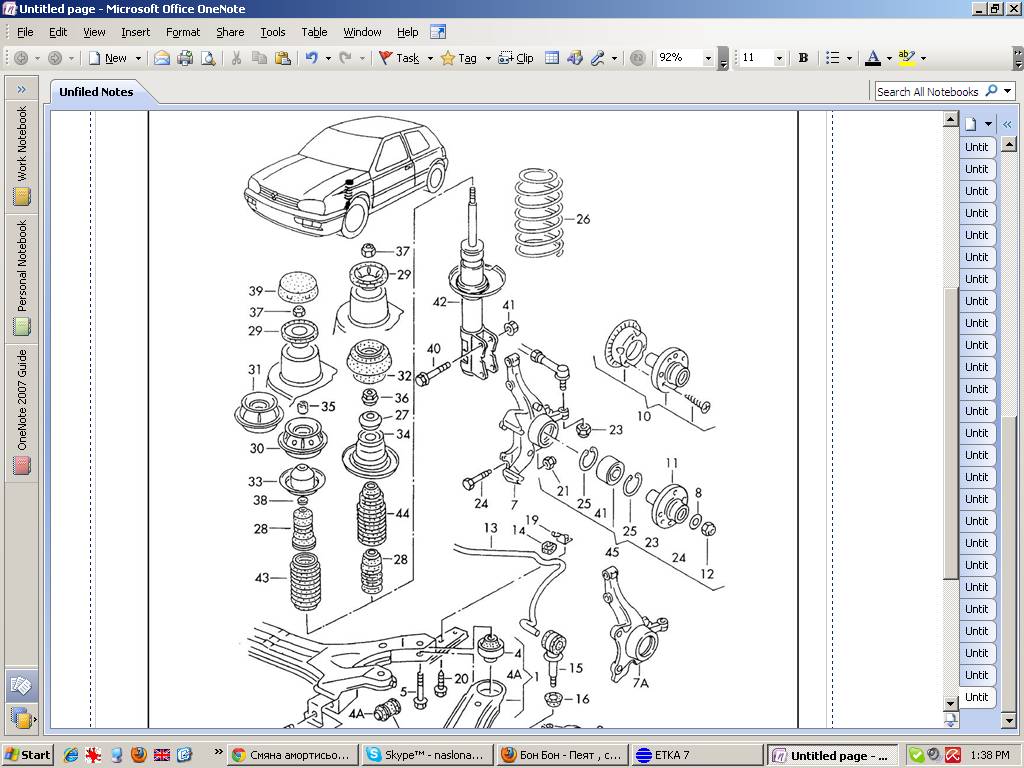Toggle Bold formatting button
This screenshot has height=768, width=1024.
click(803, 58)
